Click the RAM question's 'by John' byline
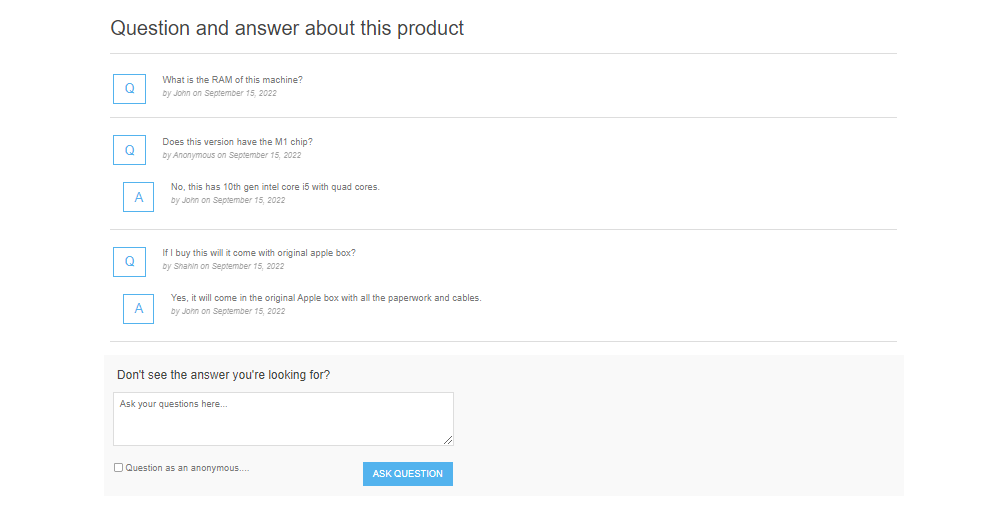The width and height of the screenshot is (990, 527). [x=219, y=93]
